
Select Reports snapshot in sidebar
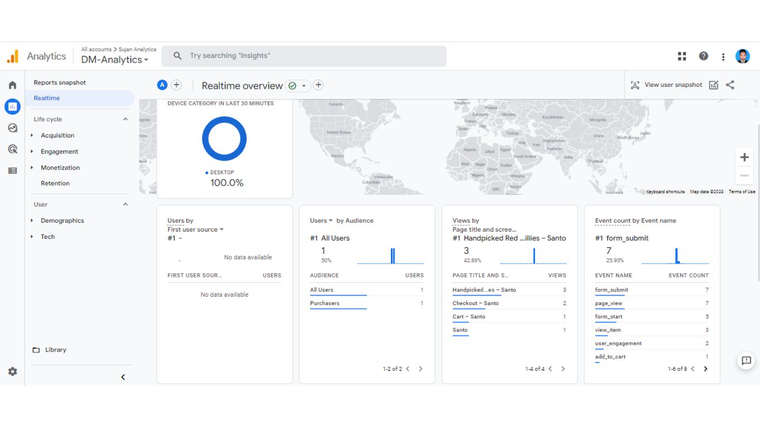tap(59, 82)
